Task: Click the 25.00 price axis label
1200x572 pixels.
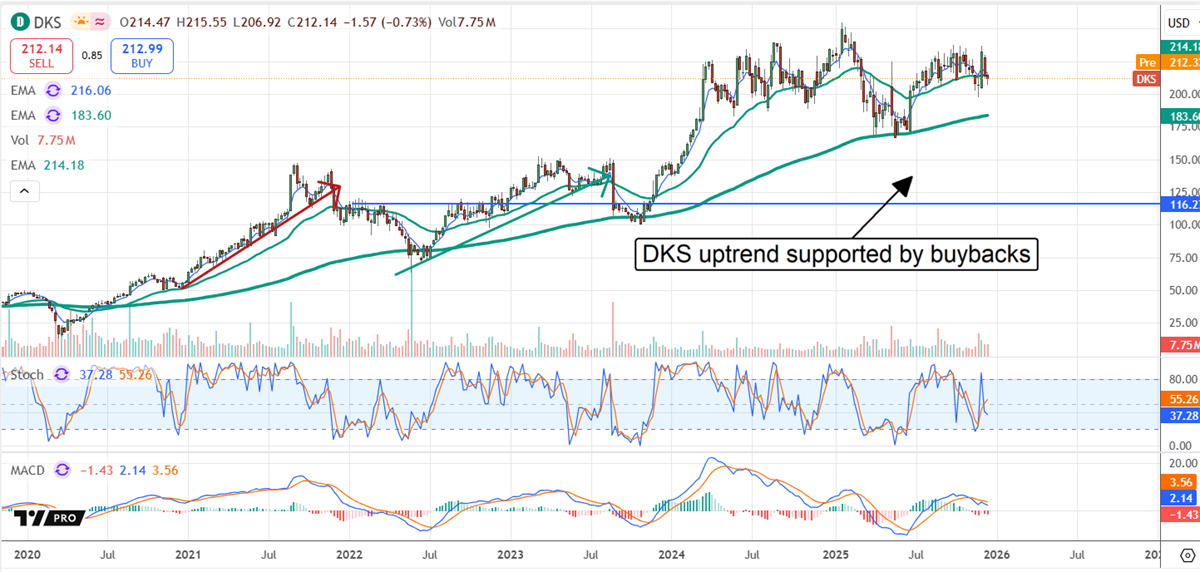Action: click(x=1183, y=322)
